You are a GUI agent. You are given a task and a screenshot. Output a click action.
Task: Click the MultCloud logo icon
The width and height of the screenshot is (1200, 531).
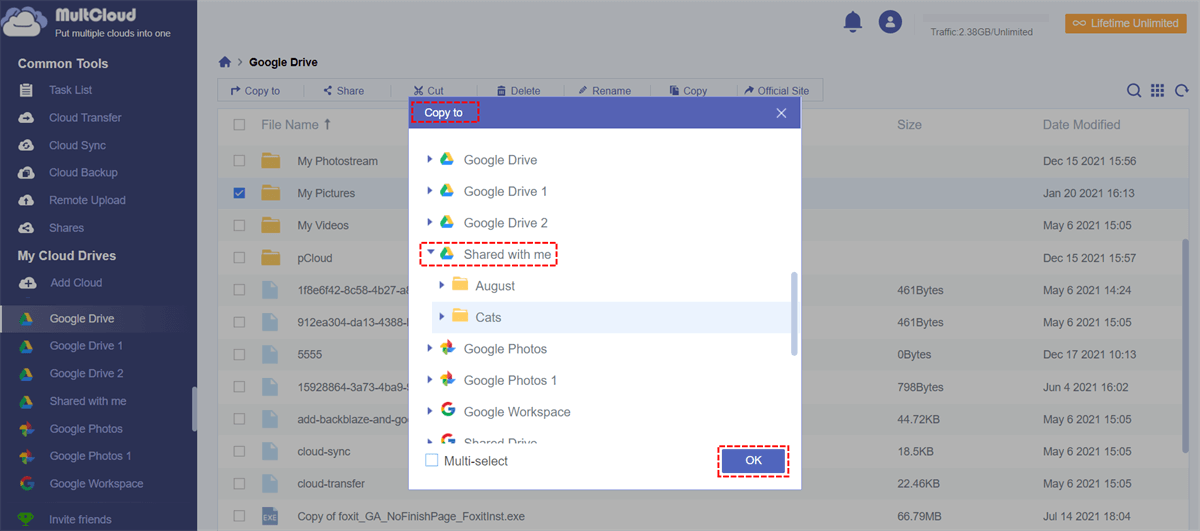[25, 21]
